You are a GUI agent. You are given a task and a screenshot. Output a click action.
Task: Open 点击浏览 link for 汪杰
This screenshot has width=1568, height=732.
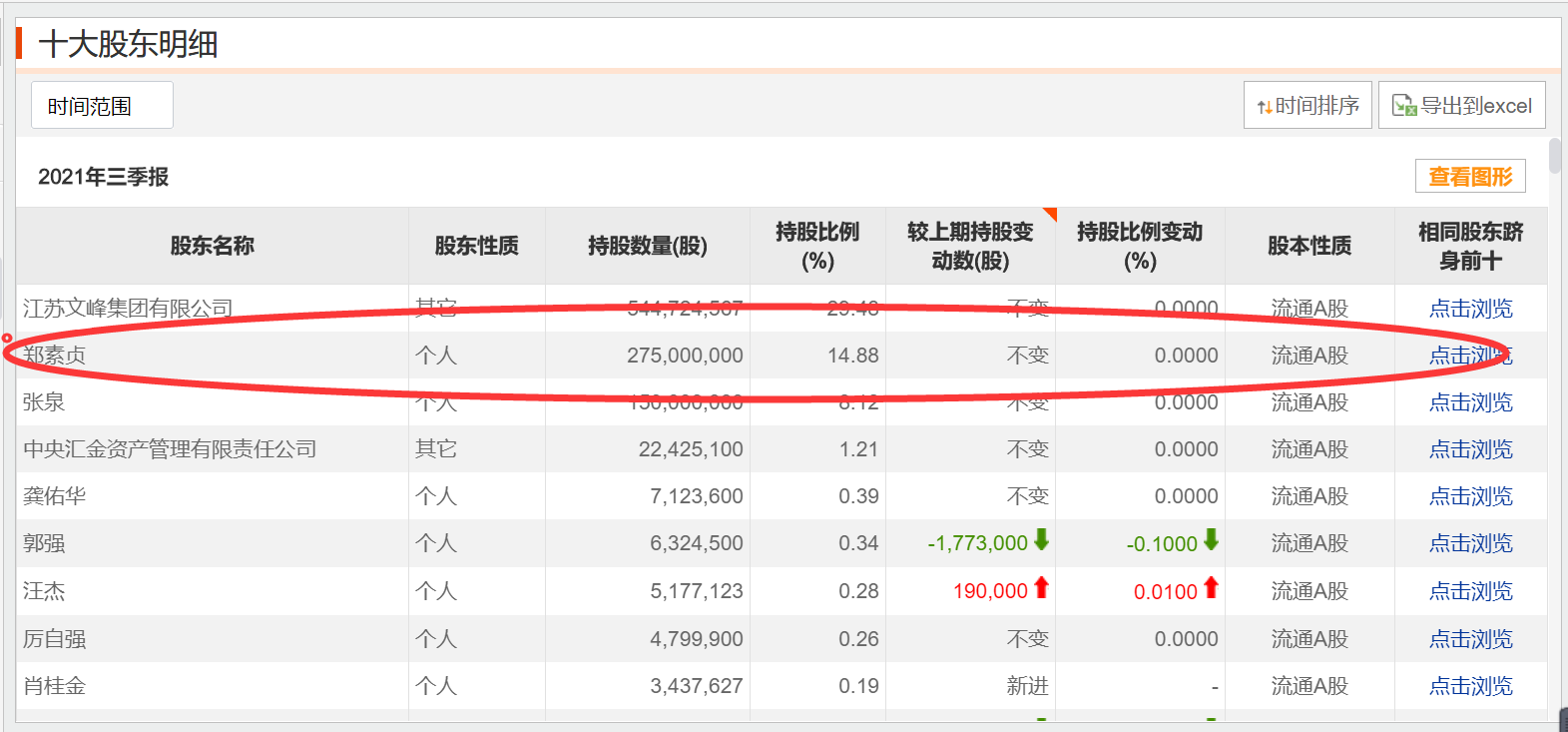click(x=1470, y=591)
